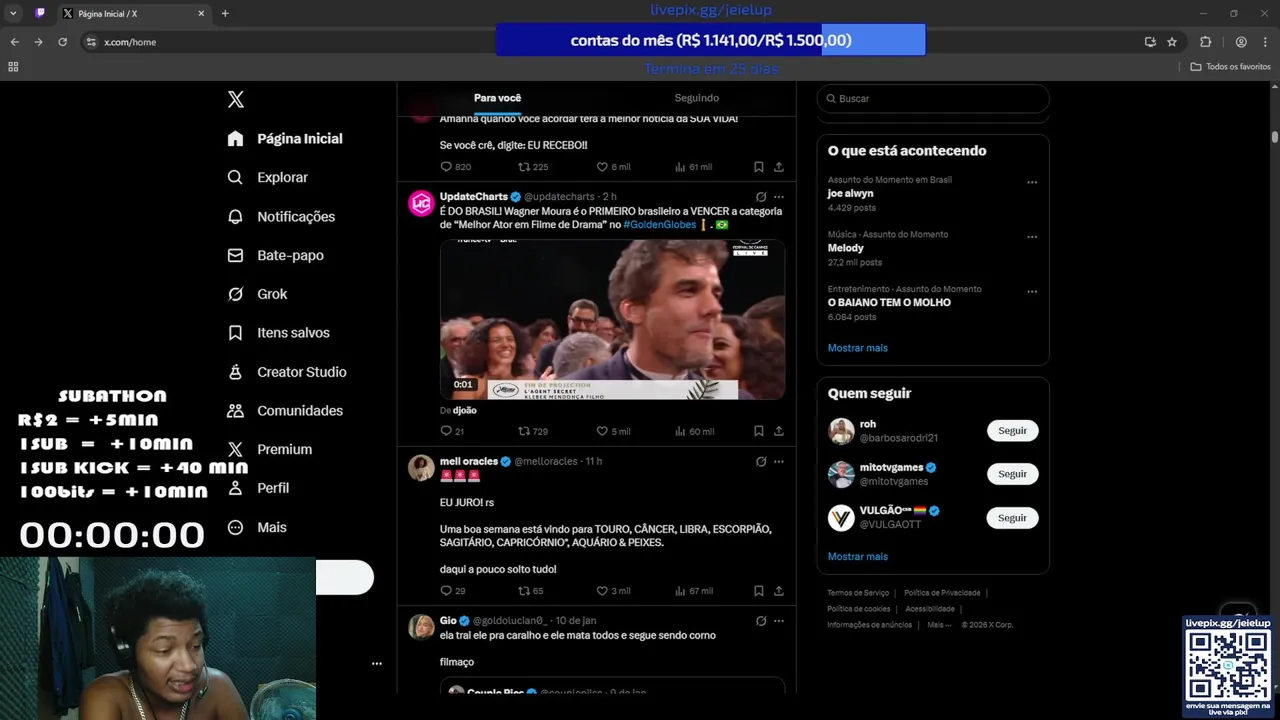1280x720 pixels.
Task: Follow roh with the Seguir button
Action: (x=1012, y=431)
